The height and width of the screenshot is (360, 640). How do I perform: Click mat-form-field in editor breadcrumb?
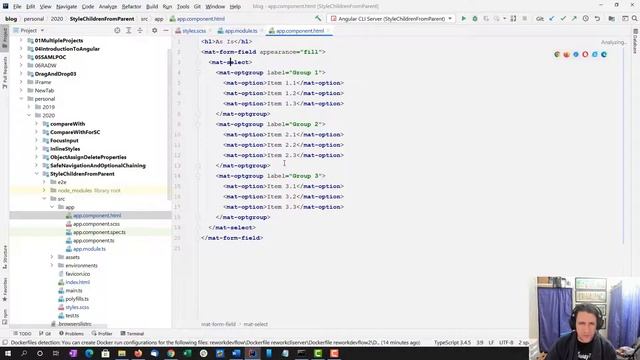pyautogui.click(x=218, y=324)
